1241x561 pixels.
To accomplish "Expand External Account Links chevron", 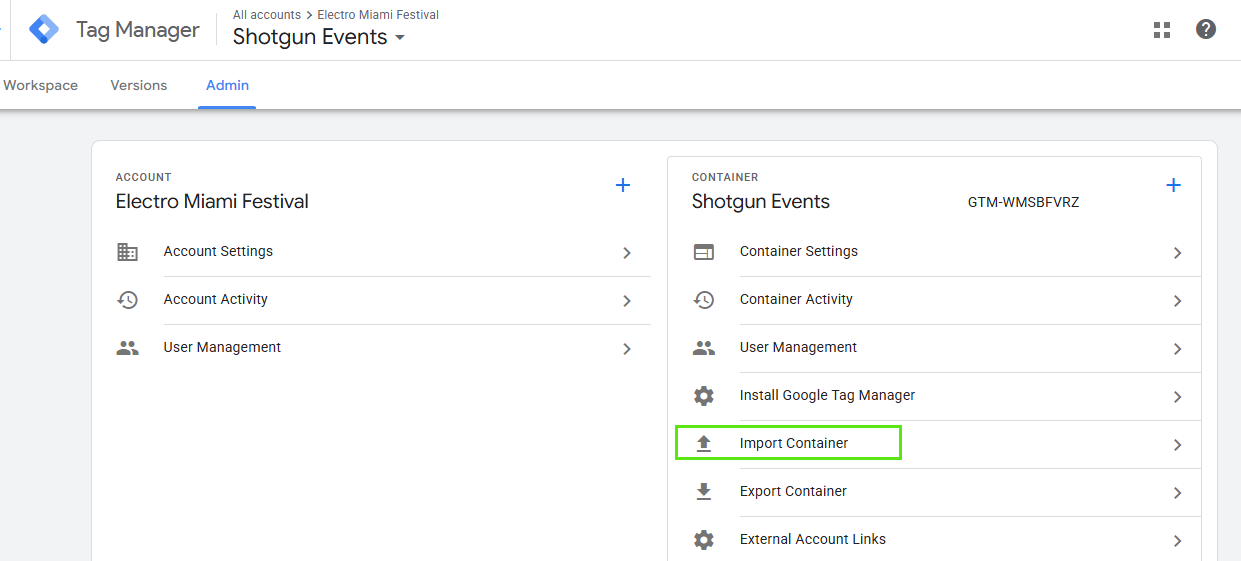I will pos(1178,541).
